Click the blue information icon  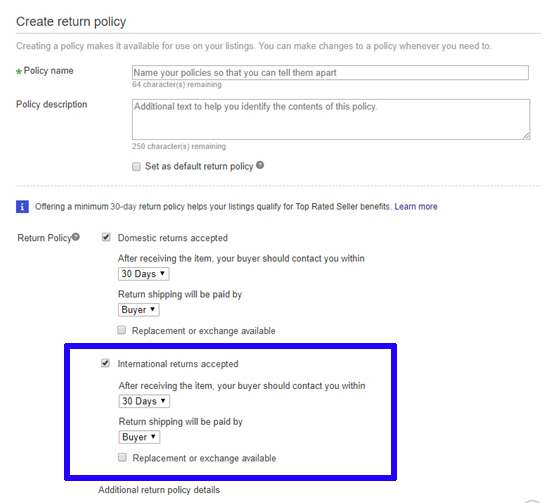click(22, 206)
